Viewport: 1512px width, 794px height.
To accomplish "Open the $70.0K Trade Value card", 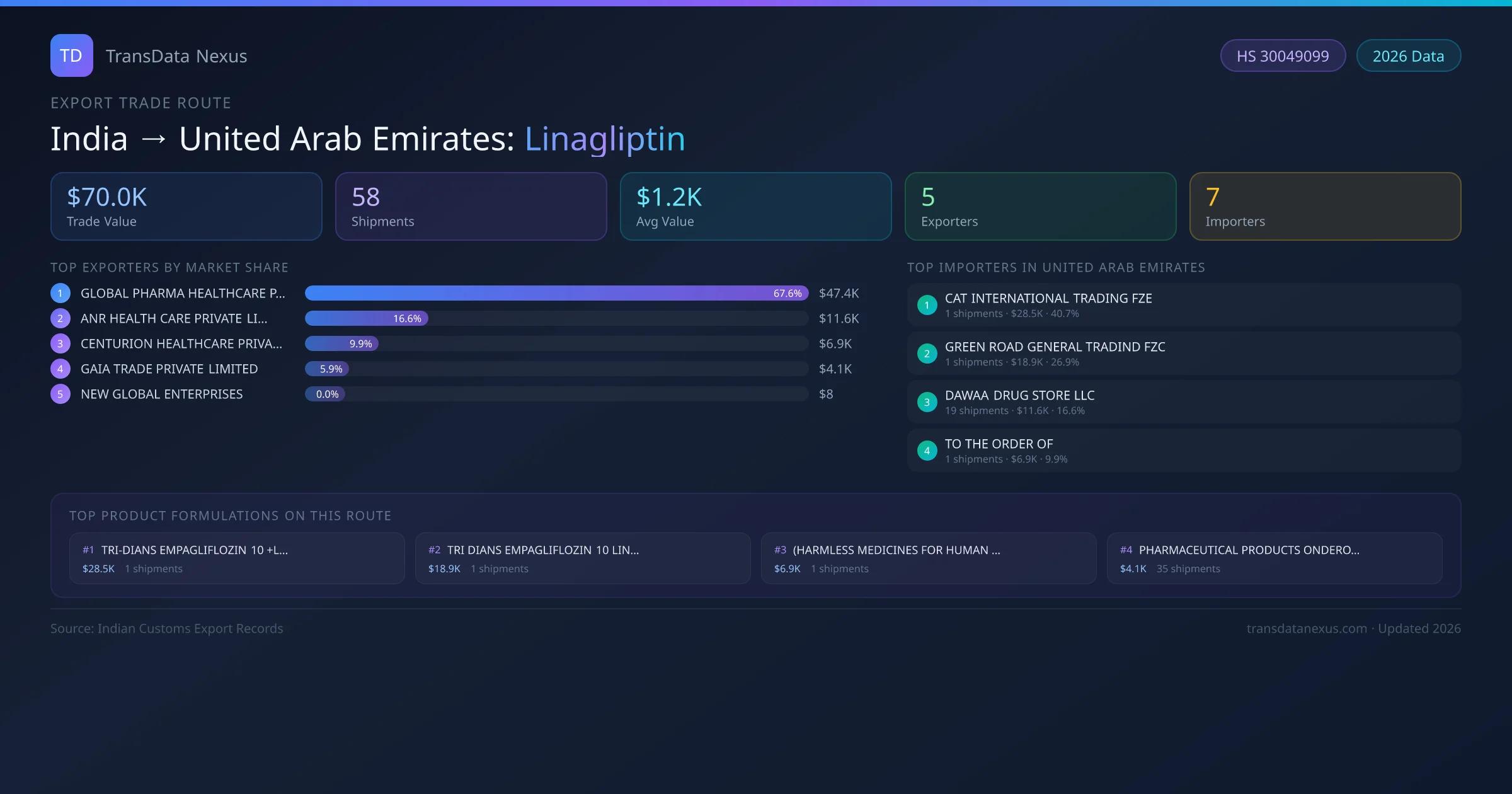I will point(186,207).
